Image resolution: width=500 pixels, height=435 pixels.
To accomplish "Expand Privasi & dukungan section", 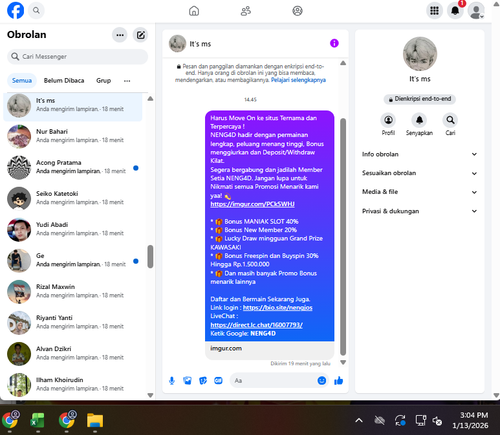I will [x=419, y=211].
